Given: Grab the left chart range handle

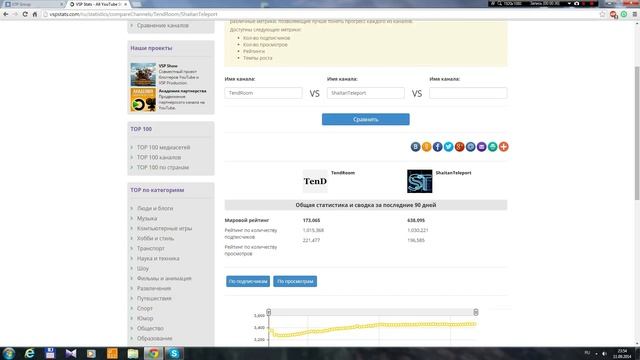Looking at the screenshot, I should 269,312.
